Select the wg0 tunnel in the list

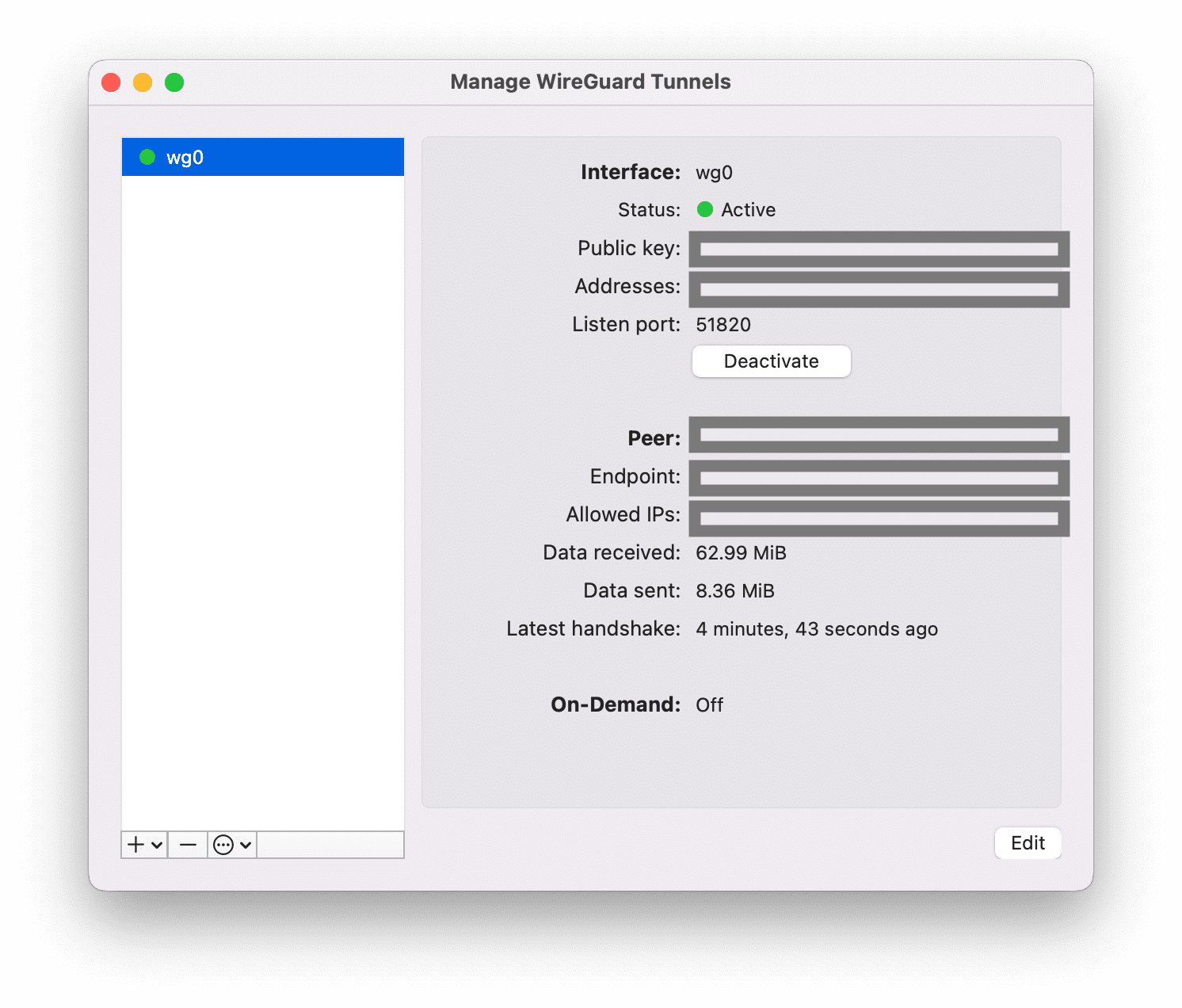point(262,157)
